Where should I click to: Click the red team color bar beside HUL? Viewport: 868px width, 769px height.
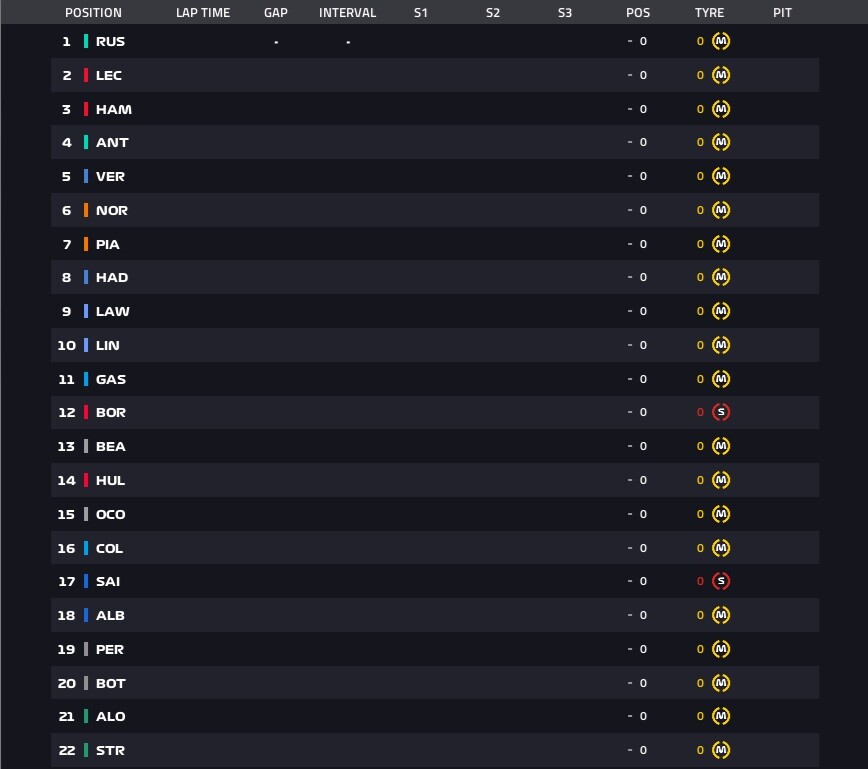pos(86,480)
